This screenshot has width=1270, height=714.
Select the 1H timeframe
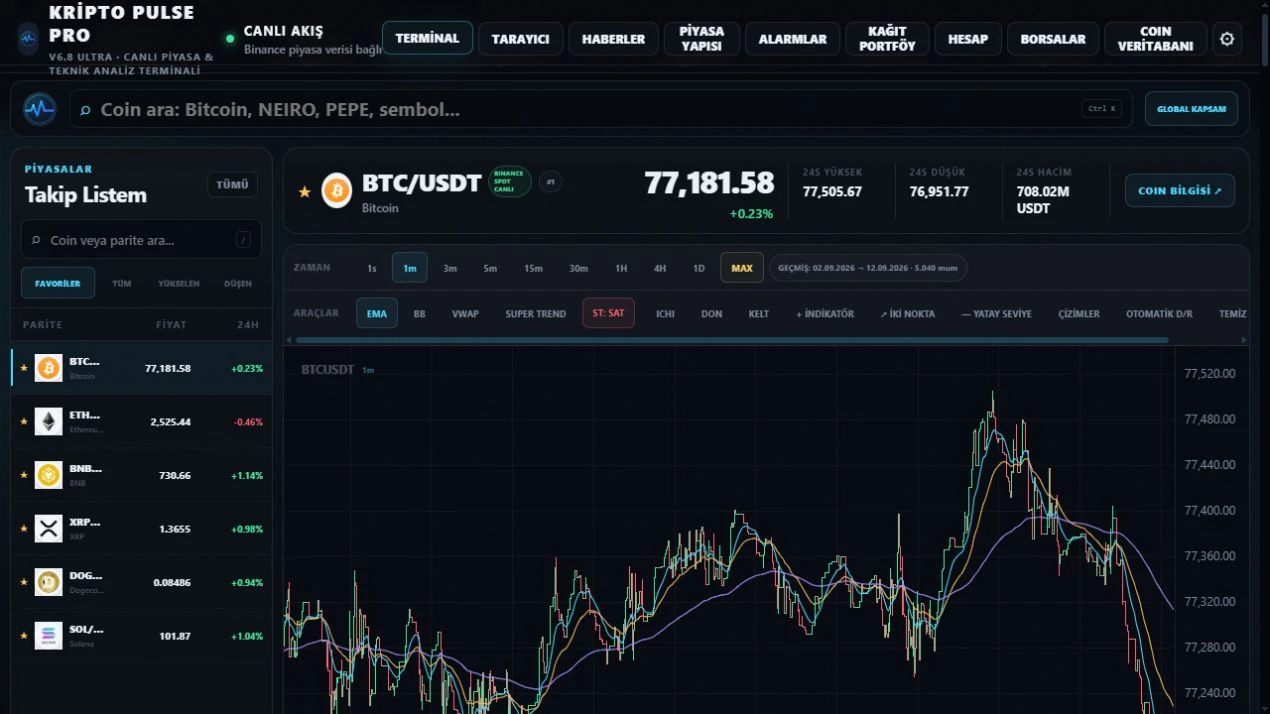coord(621,268)
